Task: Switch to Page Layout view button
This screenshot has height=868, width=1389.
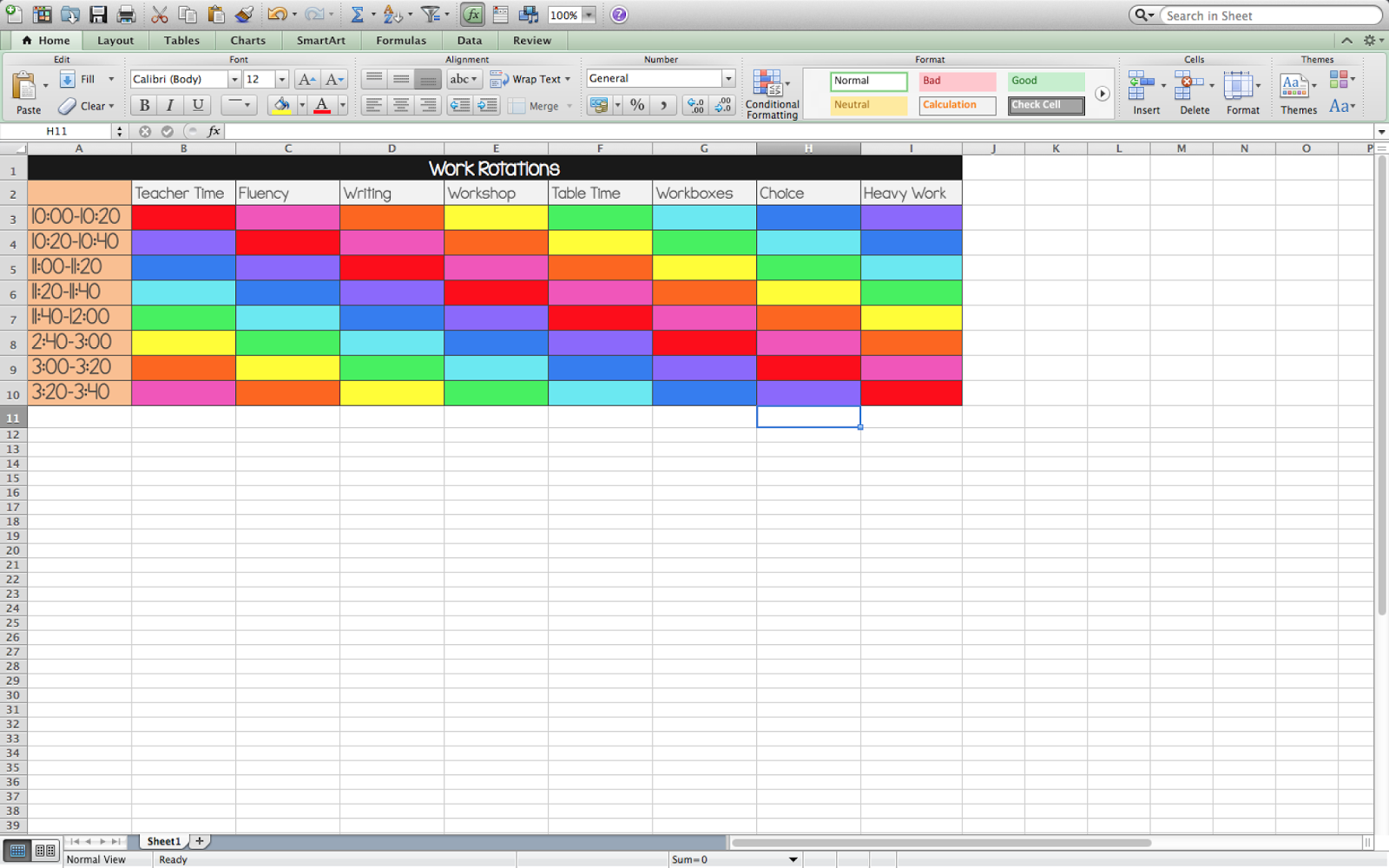Action: [45, 851]
